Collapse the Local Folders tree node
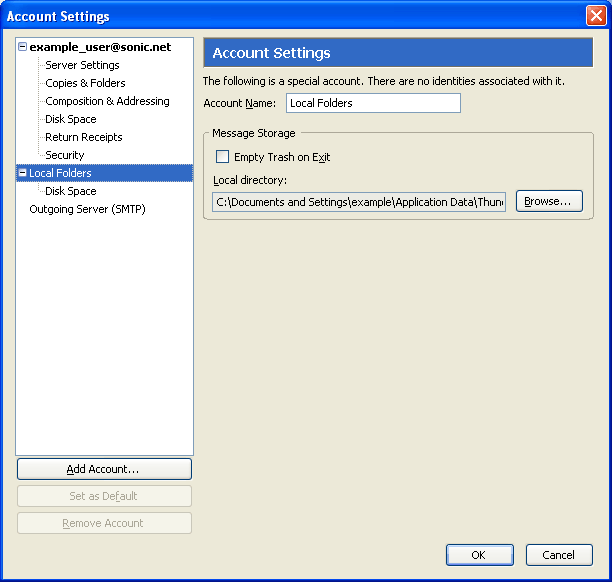The image size is (612, 582). 23,173
